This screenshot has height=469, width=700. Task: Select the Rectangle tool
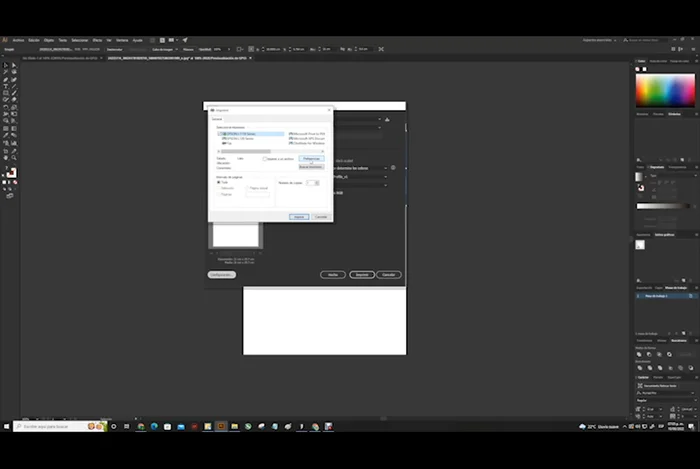pyautogui.click(x=5, y=93)
